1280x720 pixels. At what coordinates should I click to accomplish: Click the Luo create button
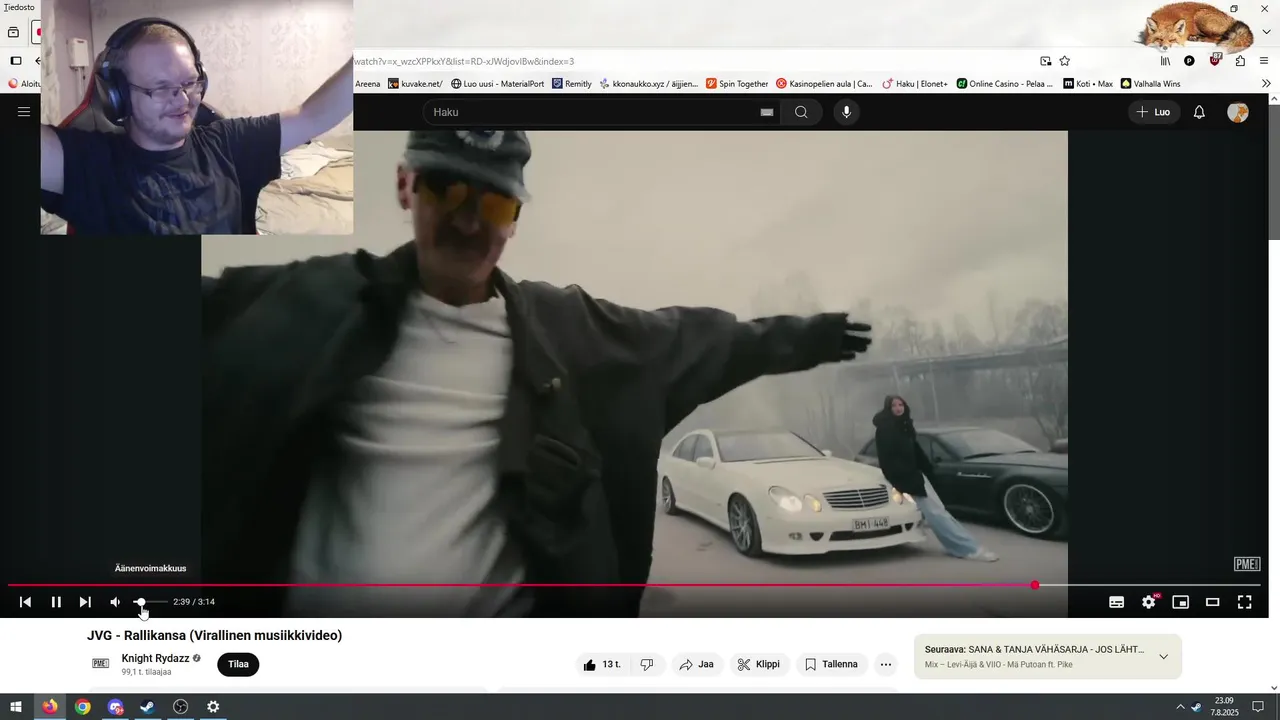[x=1153, y=112]
